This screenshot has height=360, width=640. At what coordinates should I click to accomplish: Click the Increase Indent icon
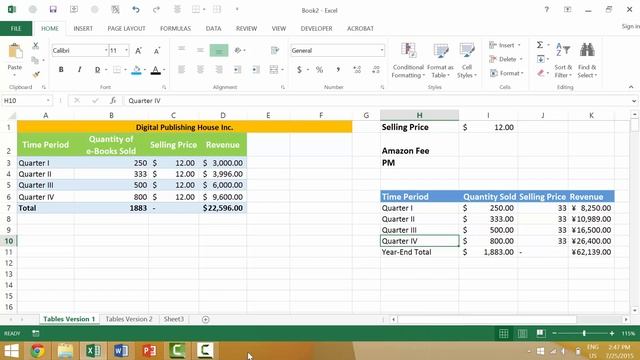tap(256, 70)
